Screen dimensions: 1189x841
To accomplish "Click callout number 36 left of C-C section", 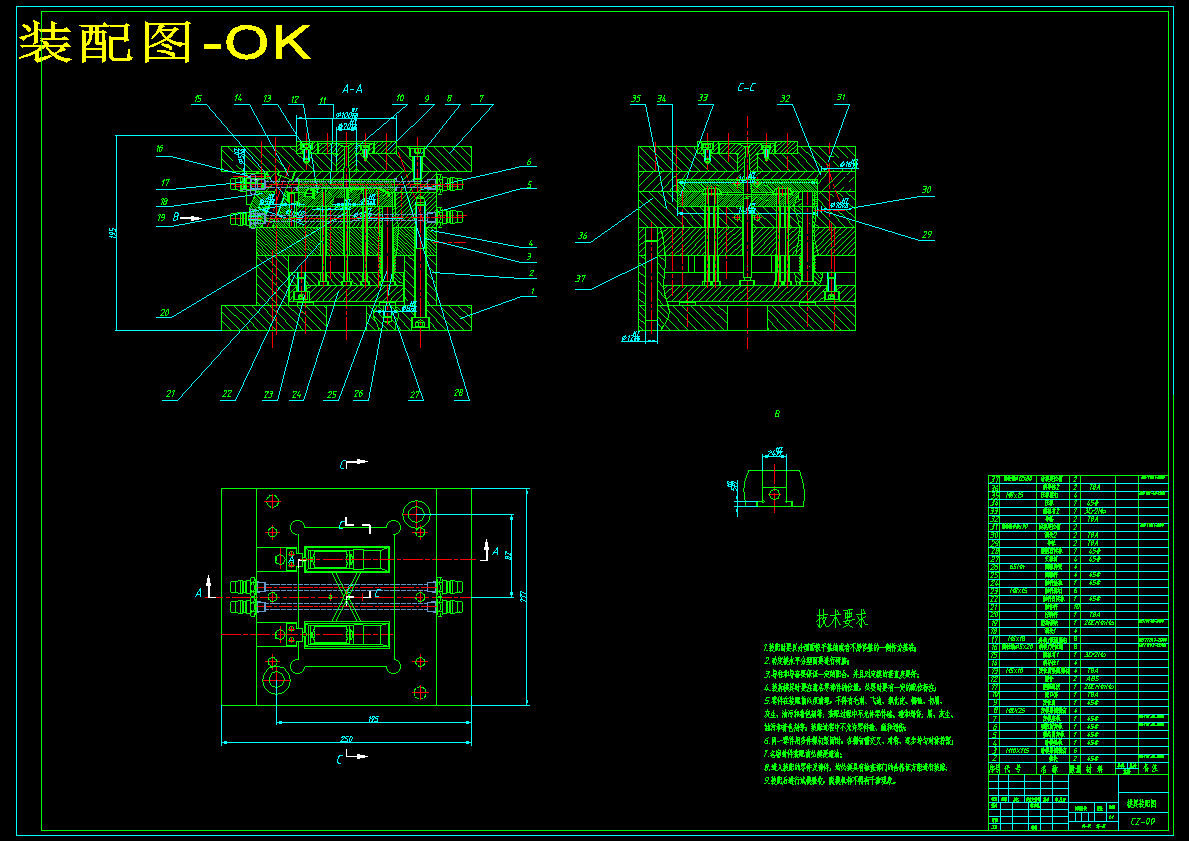I will pos(582,236).
